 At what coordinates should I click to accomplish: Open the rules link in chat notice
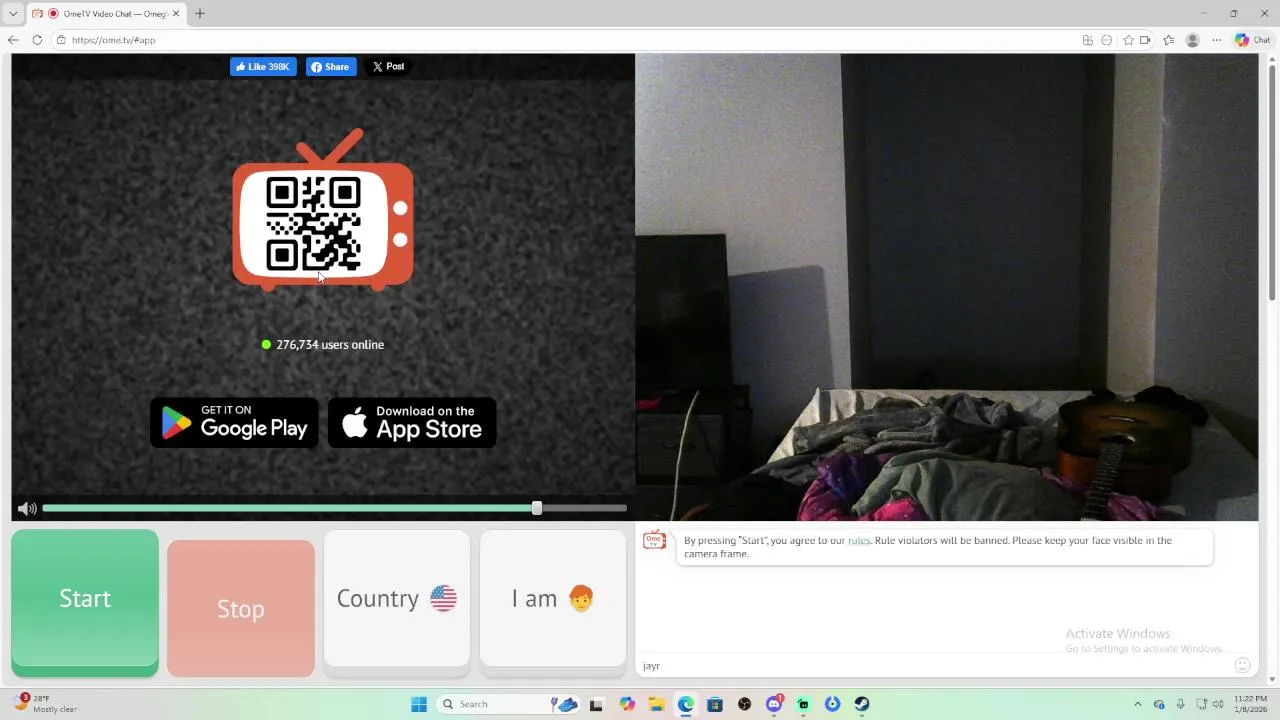coord(859,540)
